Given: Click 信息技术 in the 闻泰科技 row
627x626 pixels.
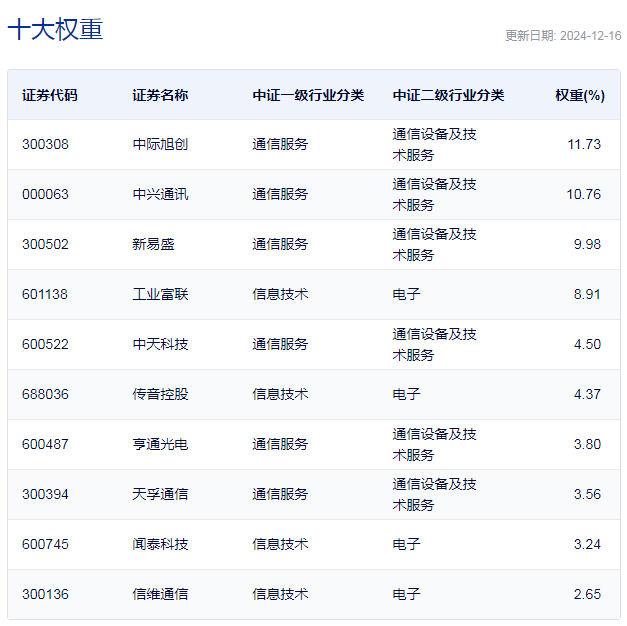Looking at the screenshot, I should pos(280,544).
